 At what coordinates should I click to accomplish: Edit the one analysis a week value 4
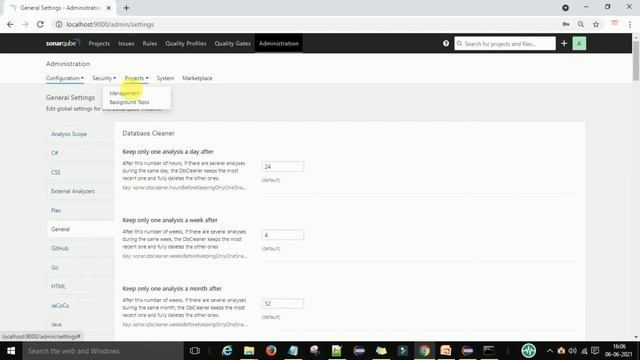(x=282, y=235)
